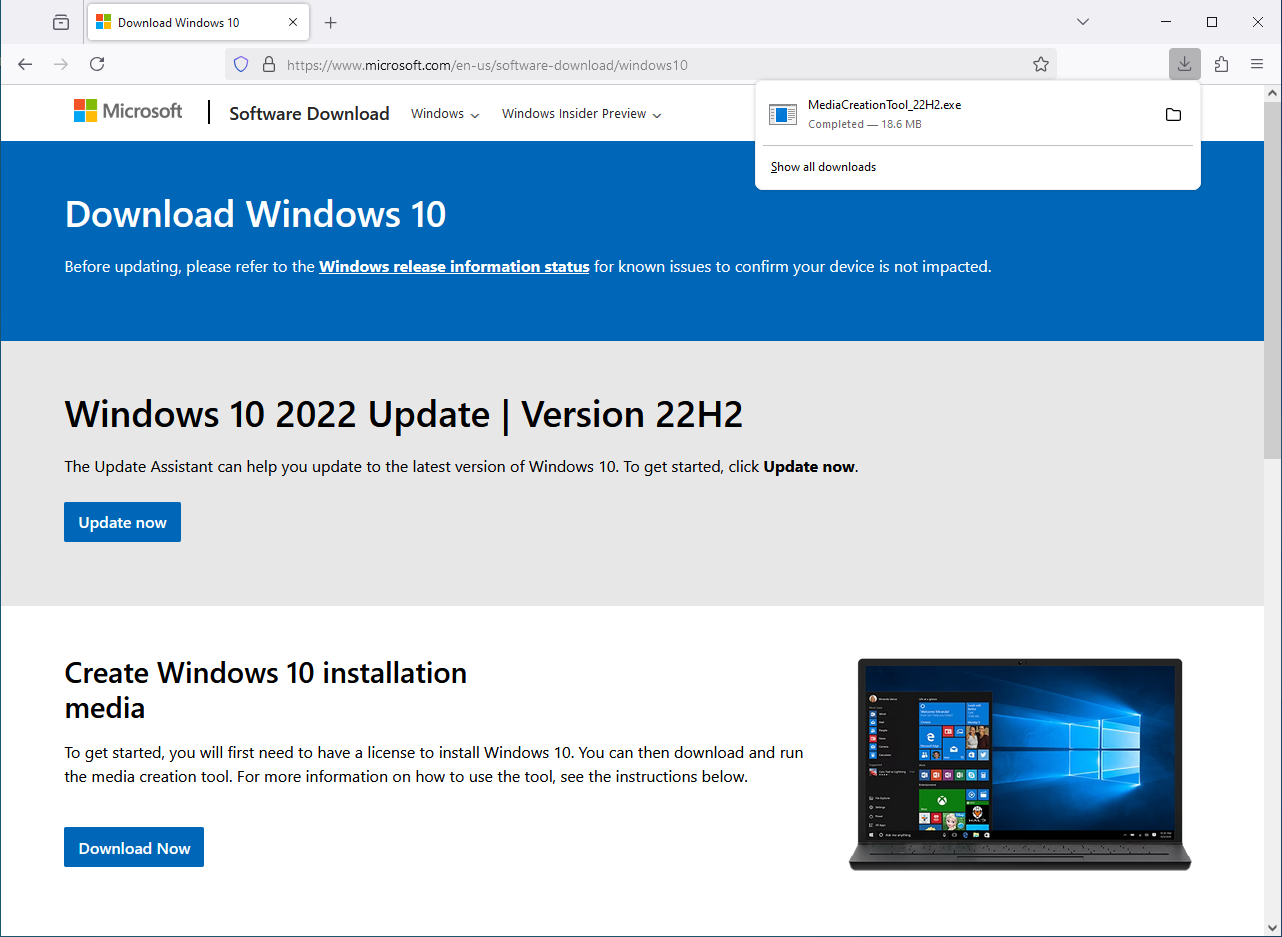Expand the Windows menu
The image size is (1282, 937).
coord(445,114)
